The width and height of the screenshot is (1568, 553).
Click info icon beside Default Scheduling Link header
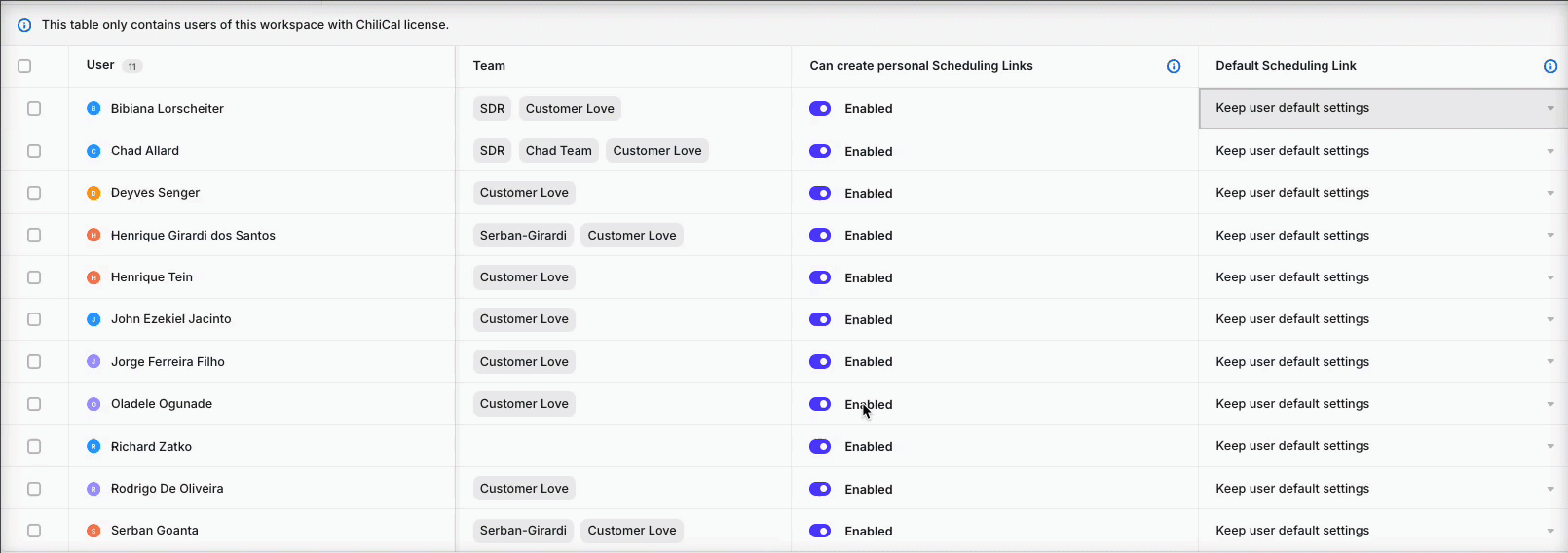point(1550,66)
